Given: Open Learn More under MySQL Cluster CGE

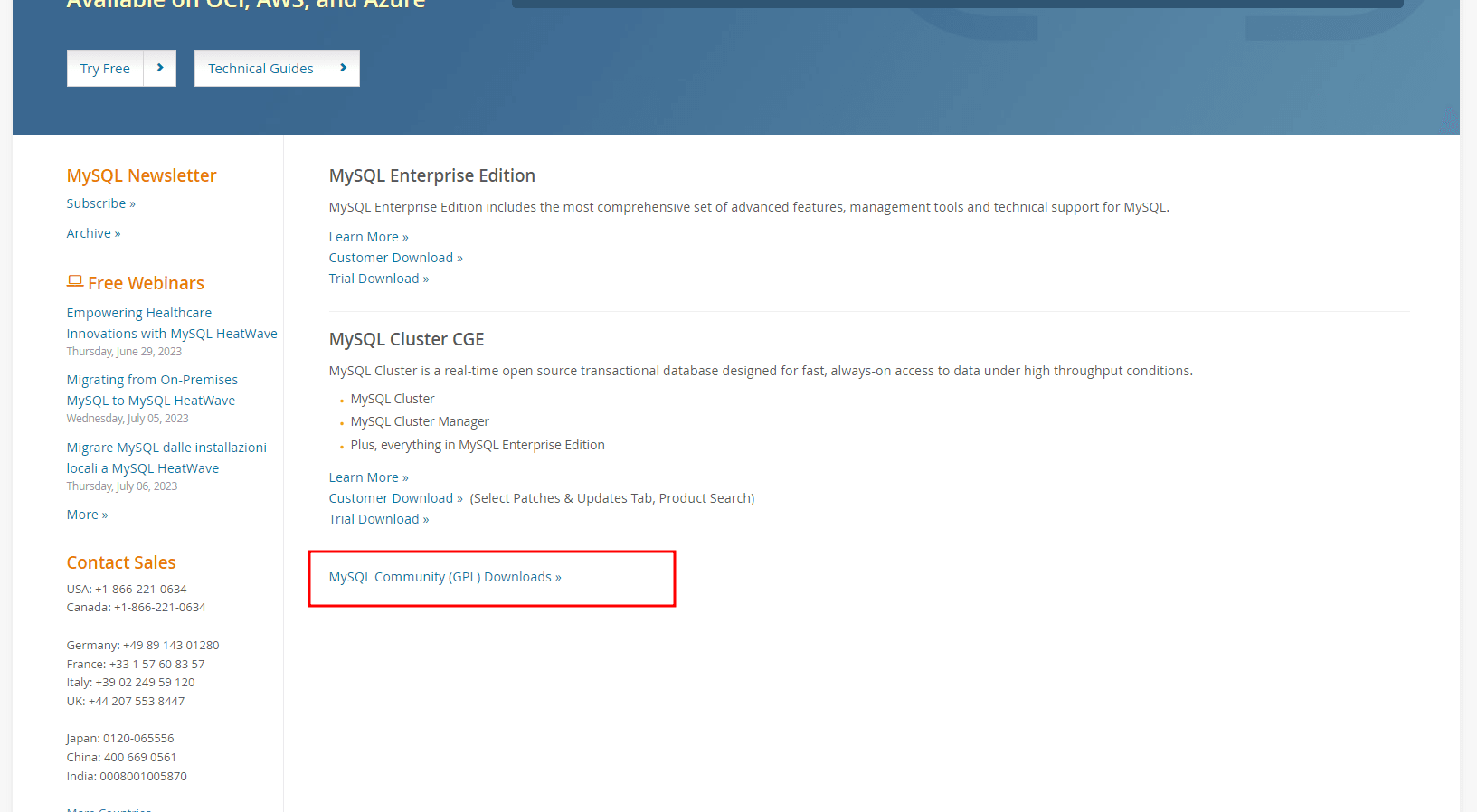Looking at the screenshot, I should click(x=369, y=477).
